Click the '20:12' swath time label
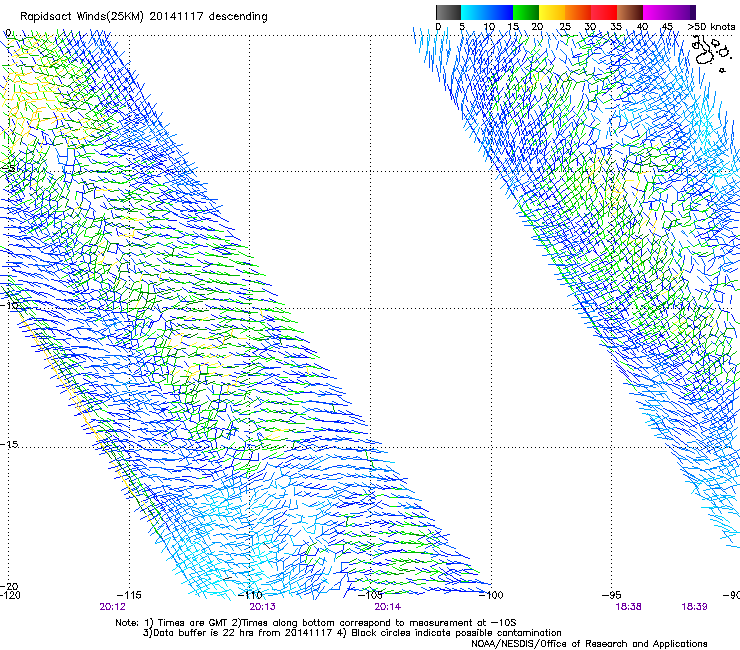Screen dimensions: 740x650 [x=112, y=607]
